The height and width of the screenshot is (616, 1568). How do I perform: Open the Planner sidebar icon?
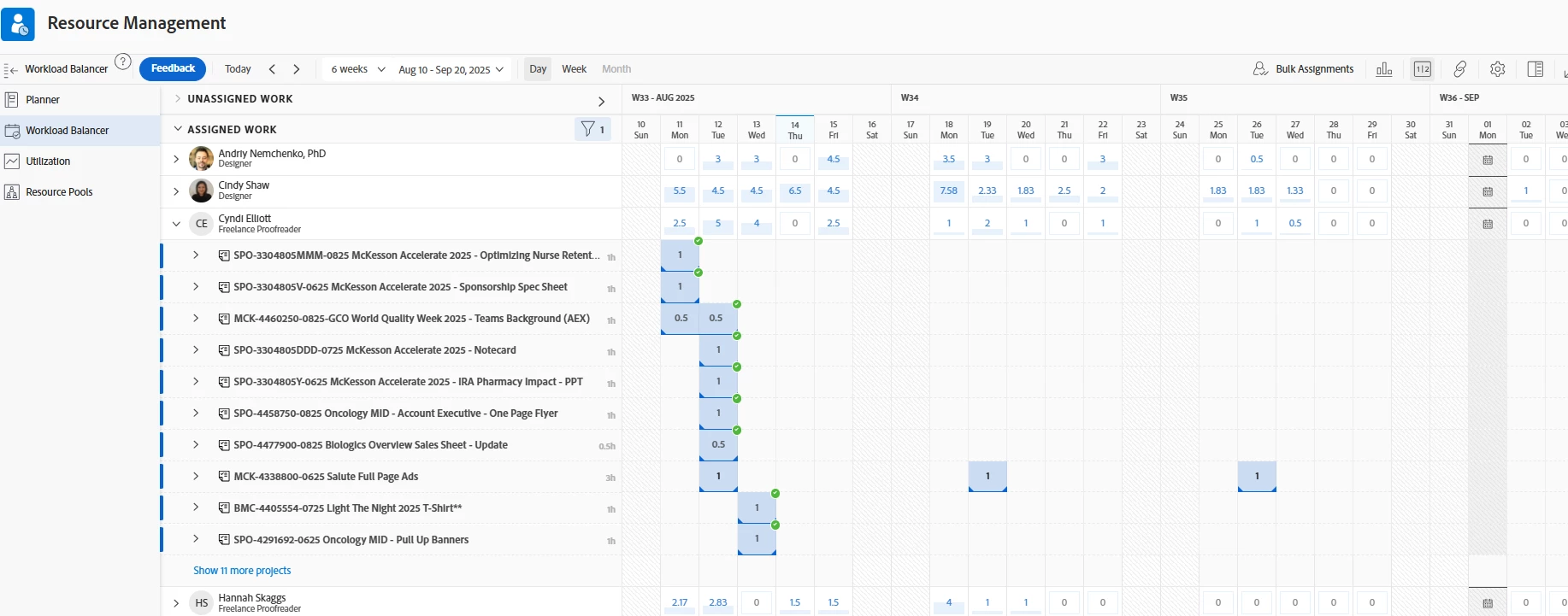coord(12,100)
